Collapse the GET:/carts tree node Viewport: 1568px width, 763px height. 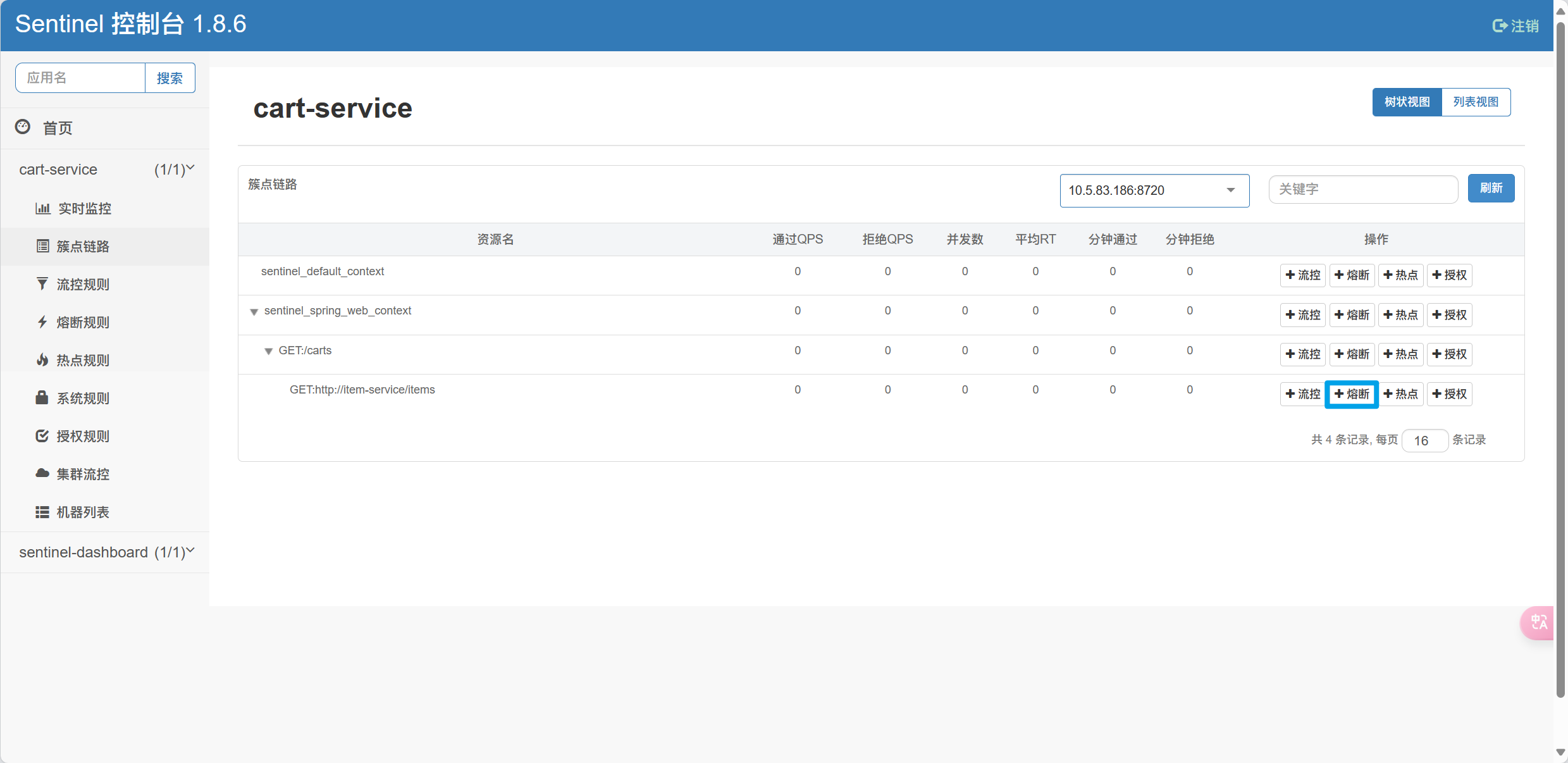point(268,351)
